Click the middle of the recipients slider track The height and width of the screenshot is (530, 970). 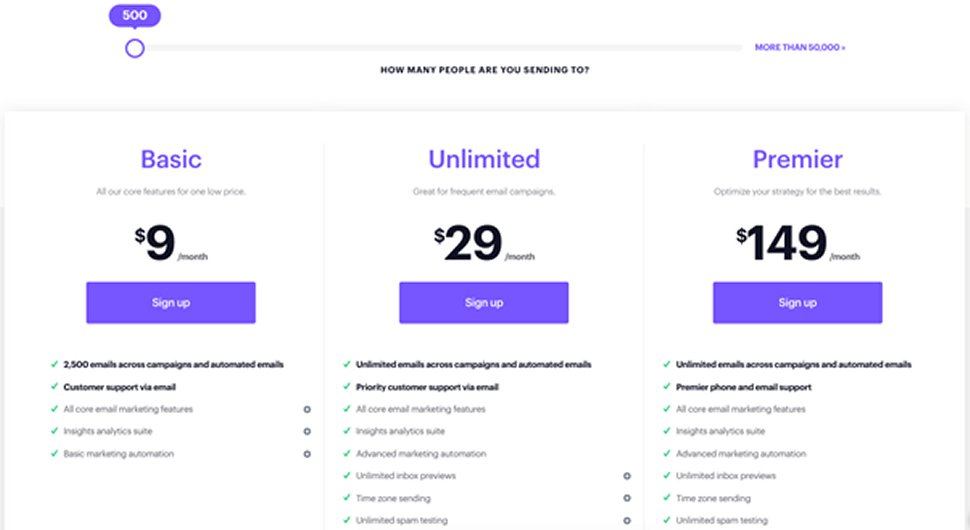[440, 48]
